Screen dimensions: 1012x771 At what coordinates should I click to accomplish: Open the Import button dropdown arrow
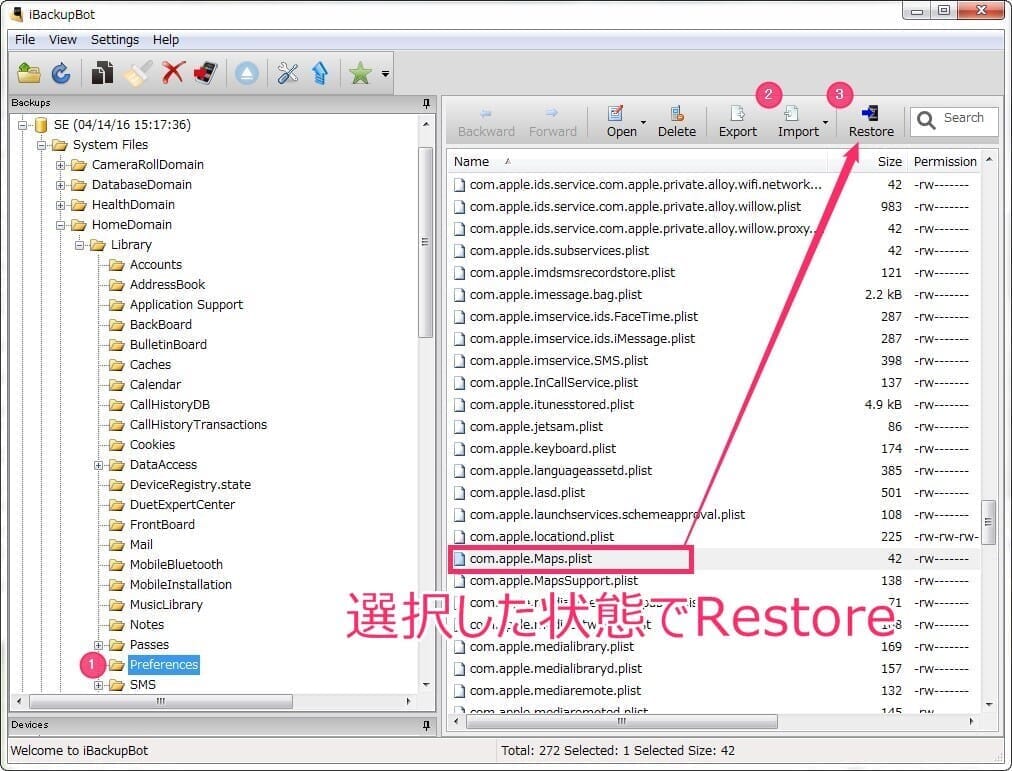pyautogui.click(x=825, y=123)
